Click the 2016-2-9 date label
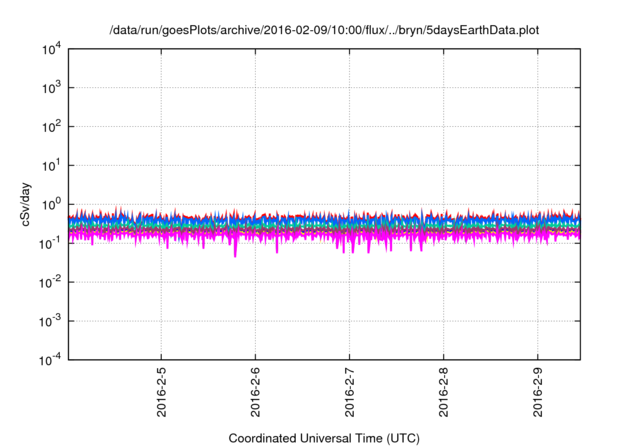The image size is (640, 448). (538, 392)
